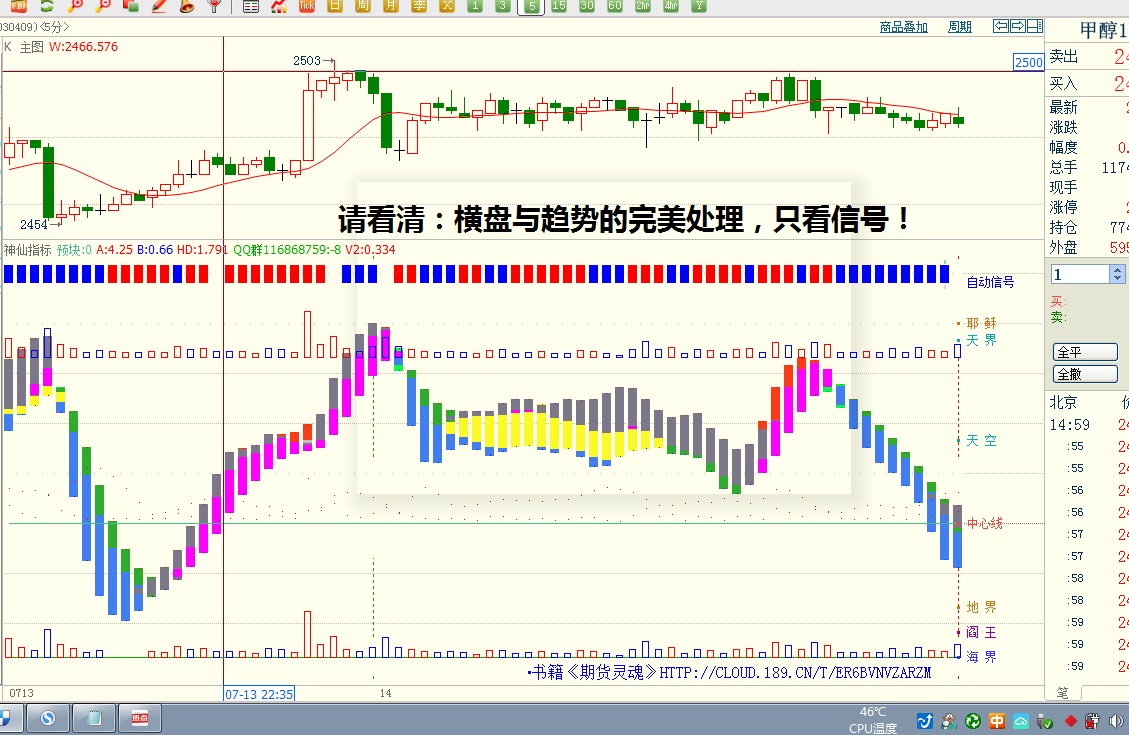Open the Sogou browser in taskbar
1129x735 pixels.
click(x=47, y=718)
